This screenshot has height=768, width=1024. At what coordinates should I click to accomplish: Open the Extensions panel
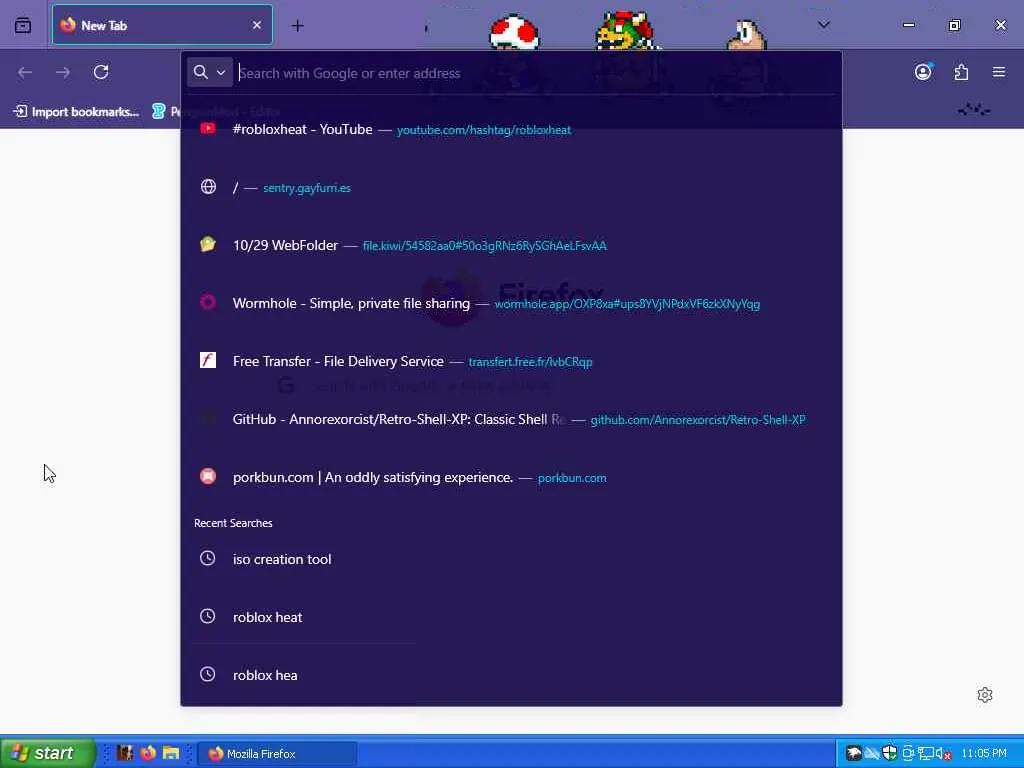tap(961, 72)
